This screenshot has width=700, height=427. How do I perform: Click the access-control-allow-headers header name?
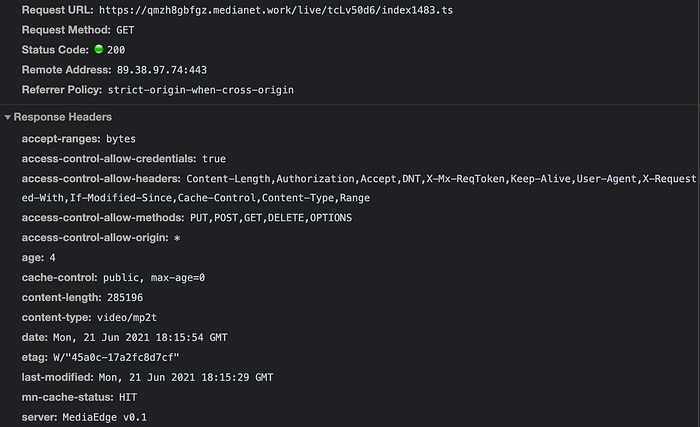[101, 179]
